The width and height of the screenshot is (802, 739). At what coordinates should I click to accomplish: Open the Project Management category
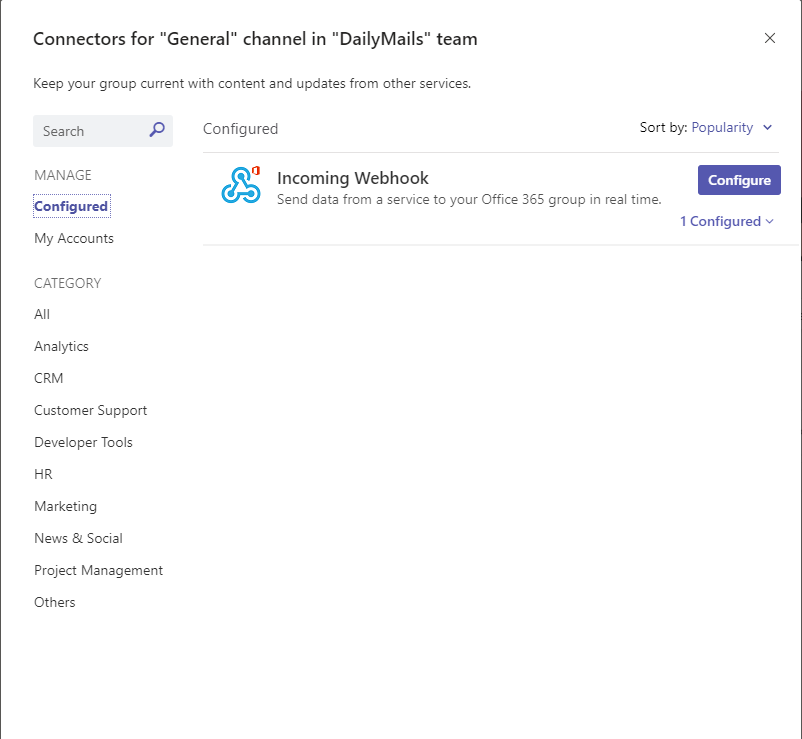pyautogui.click(x=98, y=570)
